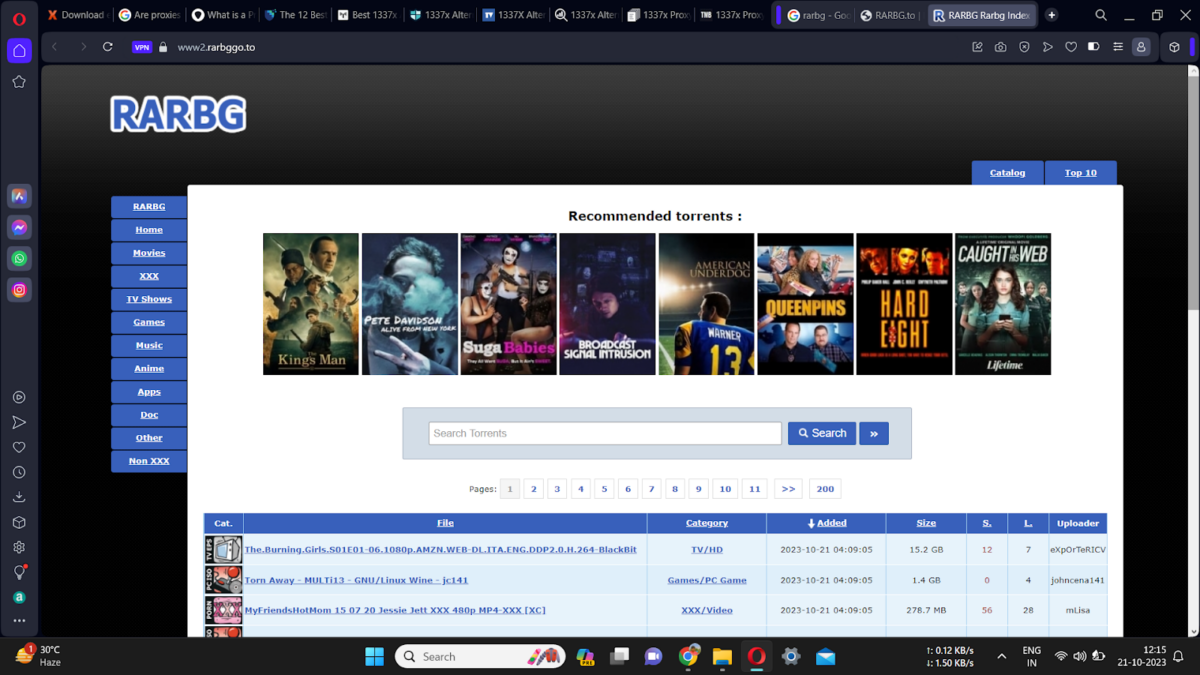Open the Queenpins movie poster thumbnail
The height and width of the screenshot is (675, 1200).
coord(805,304)
